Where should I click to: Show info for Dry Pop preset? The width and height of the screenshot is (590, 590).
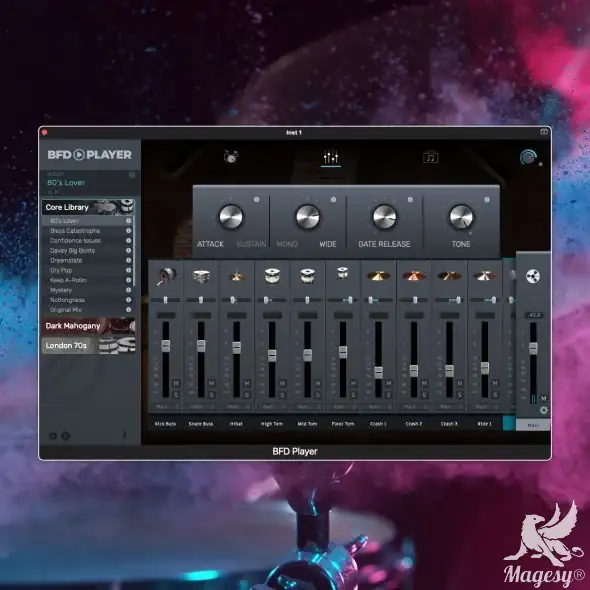click(x=128, y=270)
